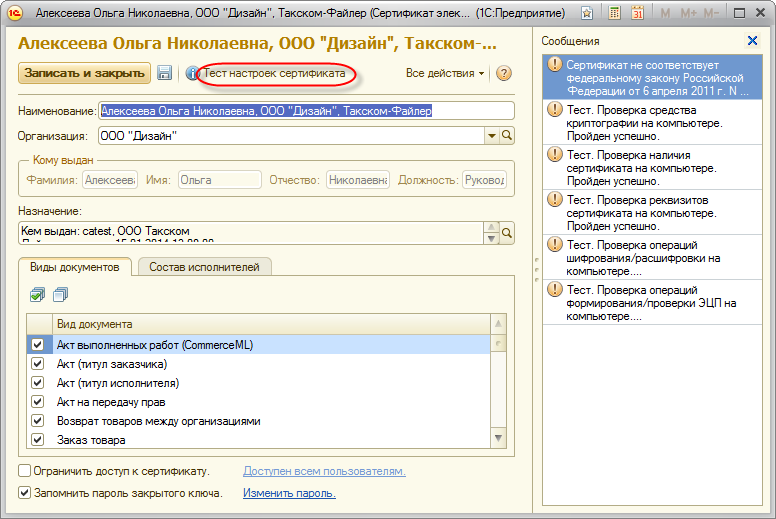776x519 pixels.
Task: Select message about cryptography check test
Action: 652,123
